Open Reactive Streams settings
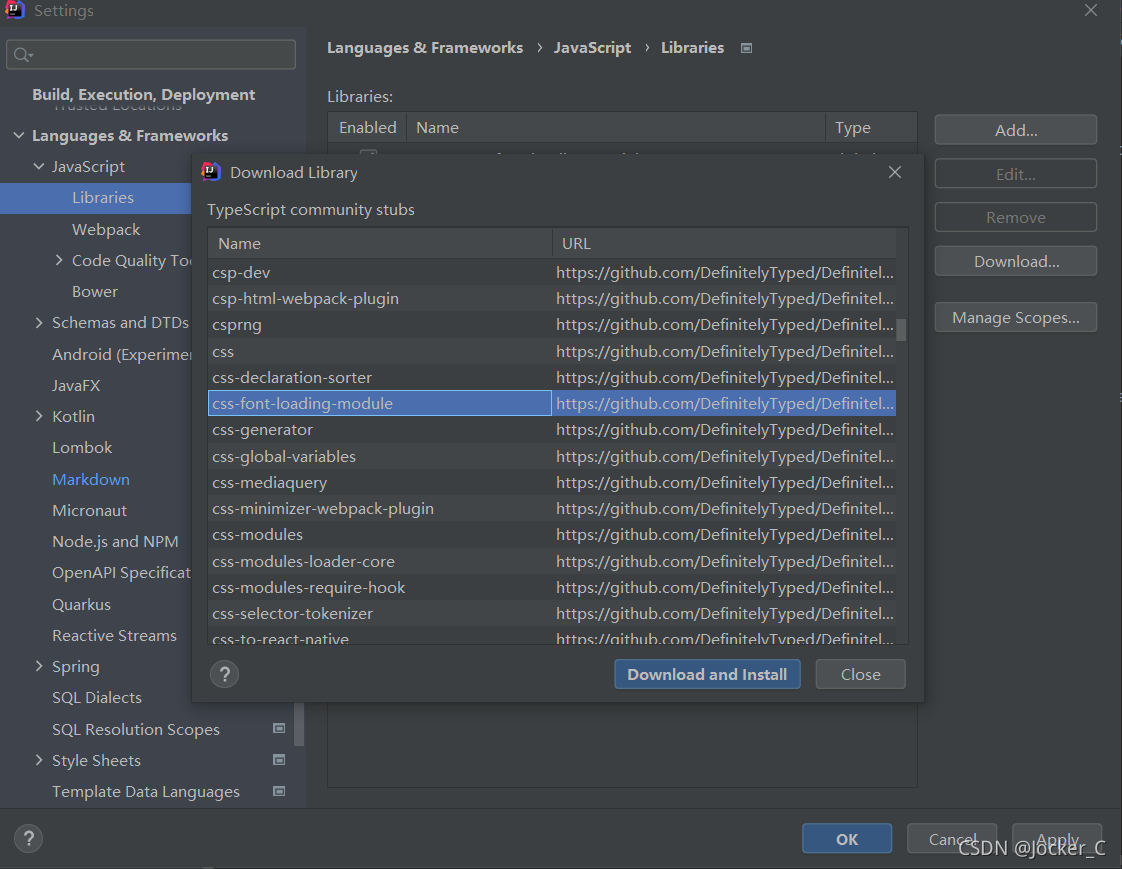This screenshot has height=869, width=1122. coord(114,636)
